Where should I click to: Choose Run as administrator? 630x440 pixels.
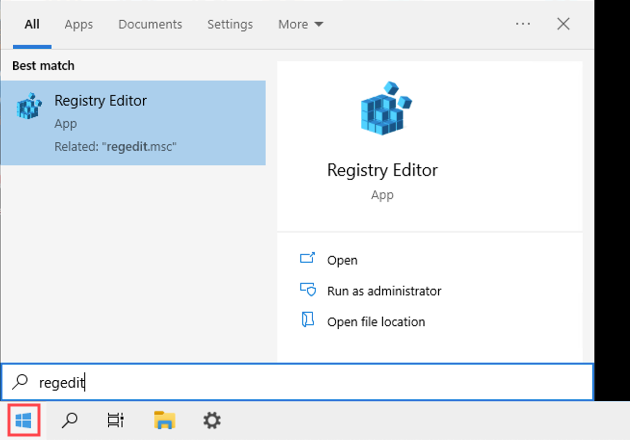click(x=384, y=291)
